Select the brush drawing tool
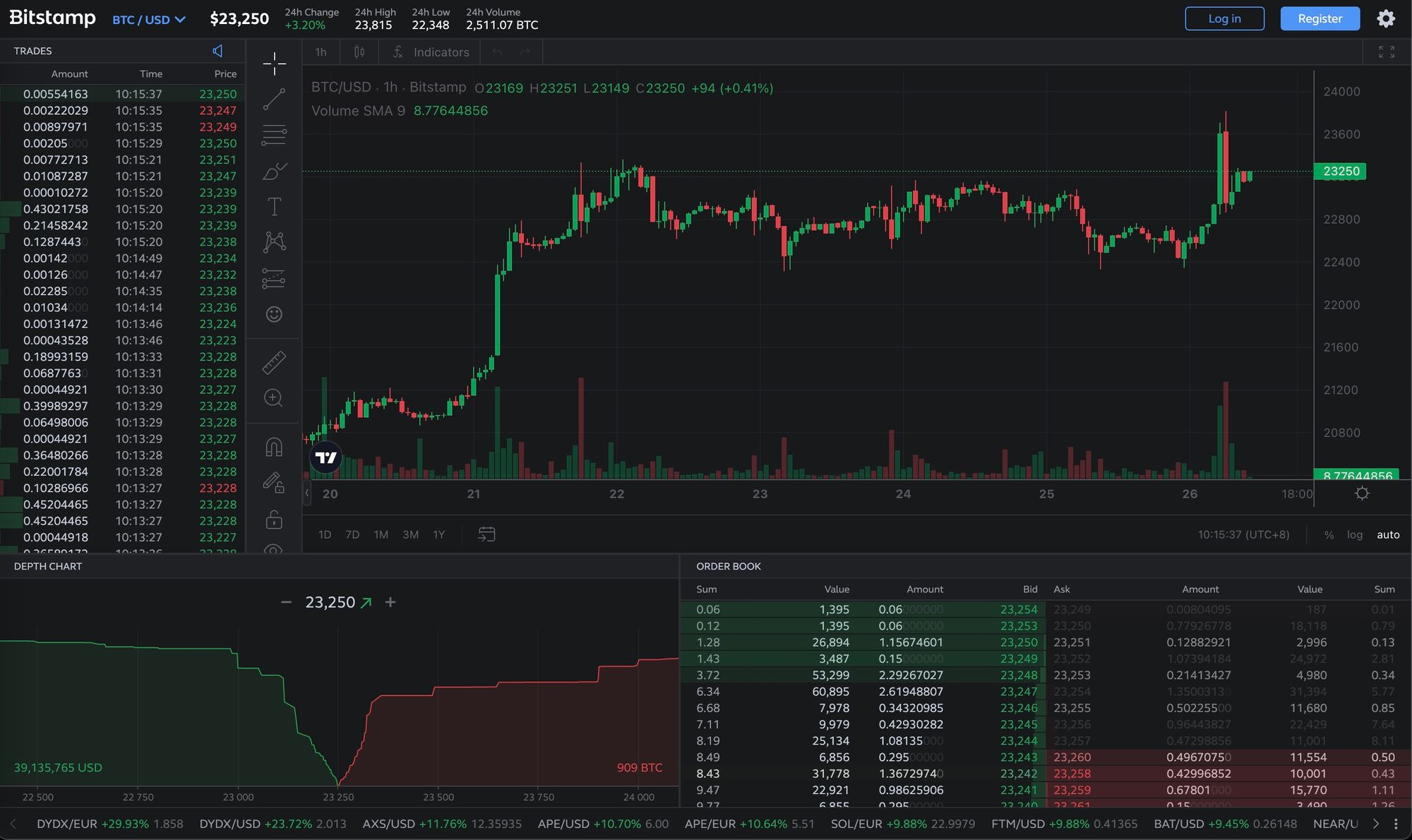The image size is (1412, 840). pos(274,171)
